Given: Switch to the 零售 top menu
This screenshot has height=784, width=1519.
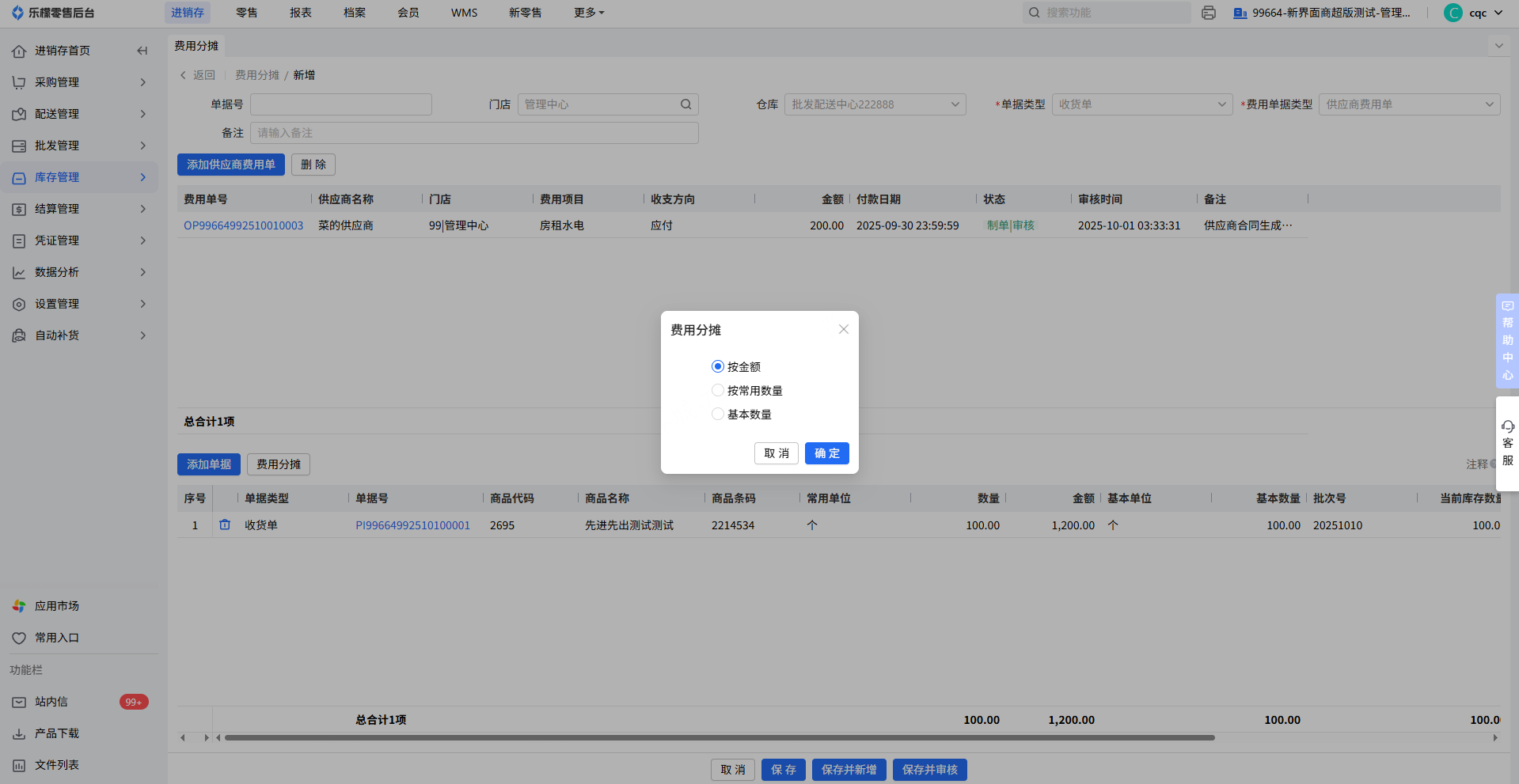Looking at the screenshot, I should [247, 13].
